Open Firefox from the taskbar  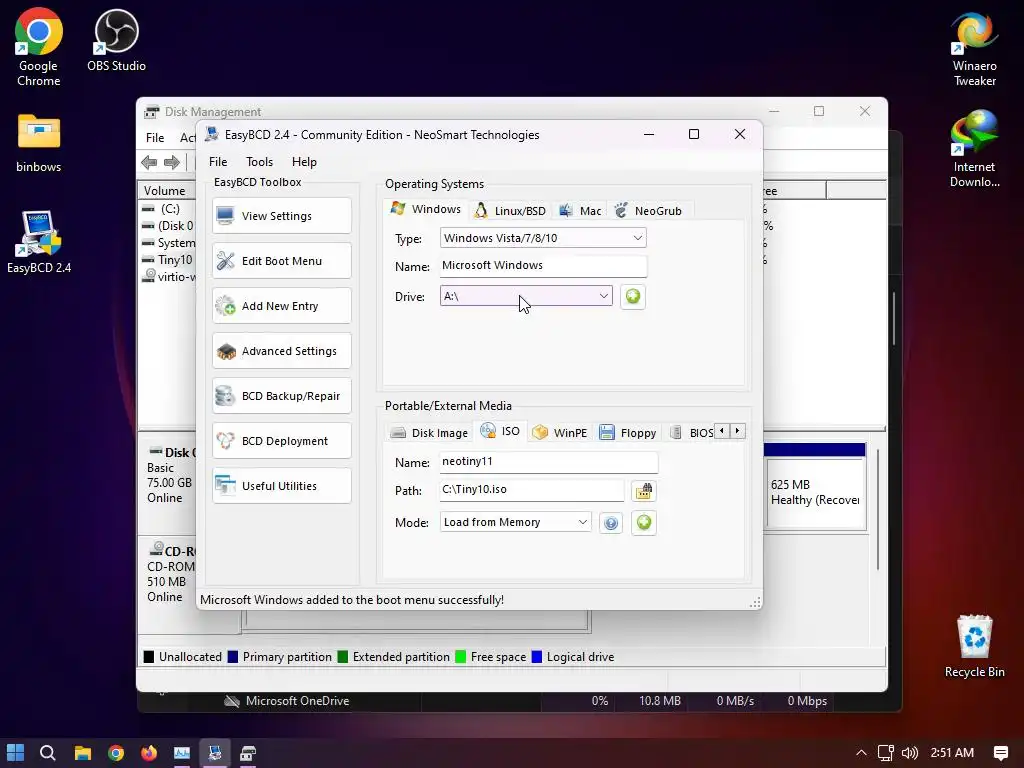[149, 753]
